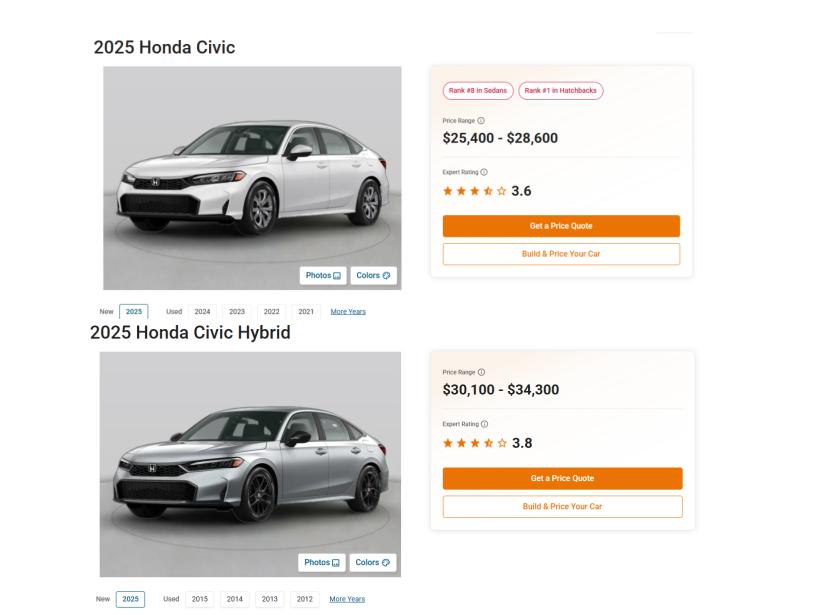Select the 2015 used year for Civic Hybrid
This screenshot has width=817, height=615.
[x=200, y=599]
